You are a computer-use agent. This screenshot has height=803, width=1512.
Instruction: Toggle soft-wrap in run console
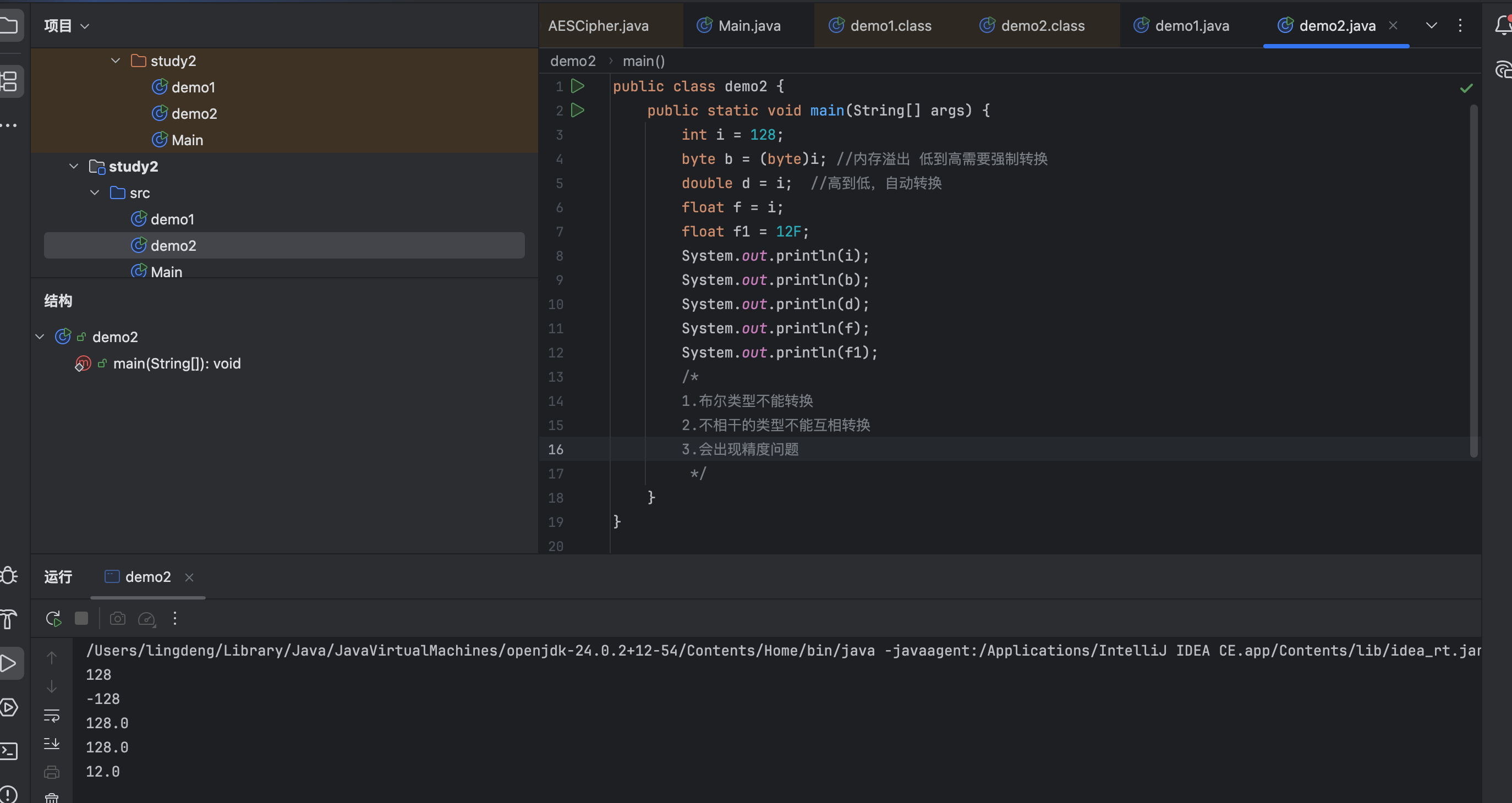tap(52, 715)
